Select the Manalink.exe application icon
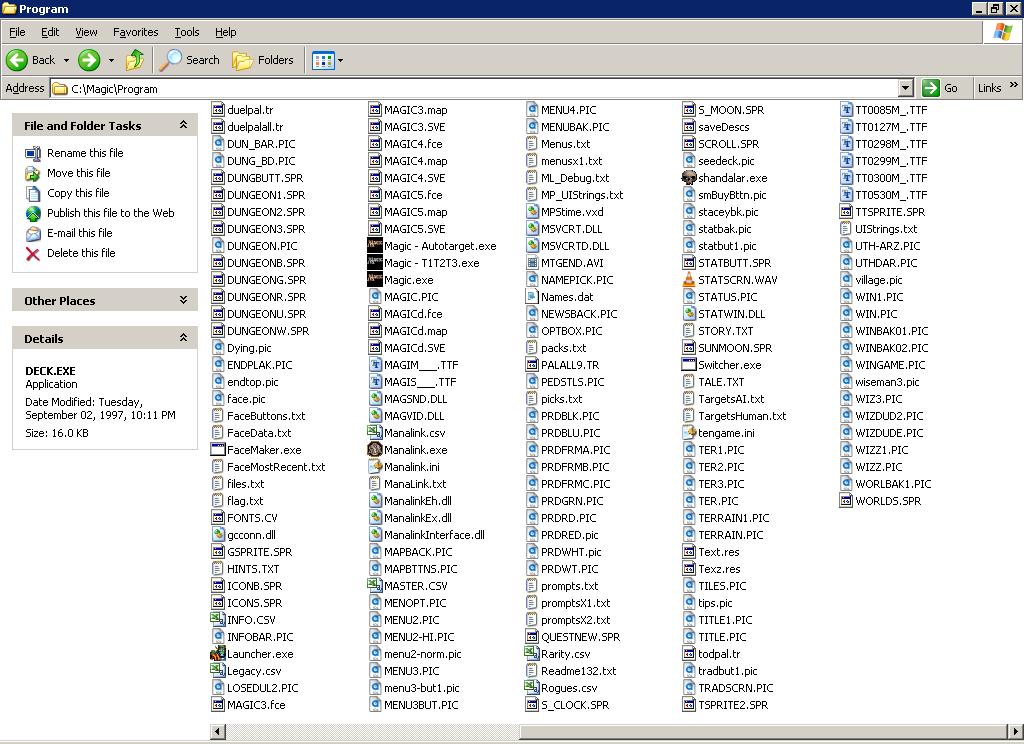 pos(375,449)
